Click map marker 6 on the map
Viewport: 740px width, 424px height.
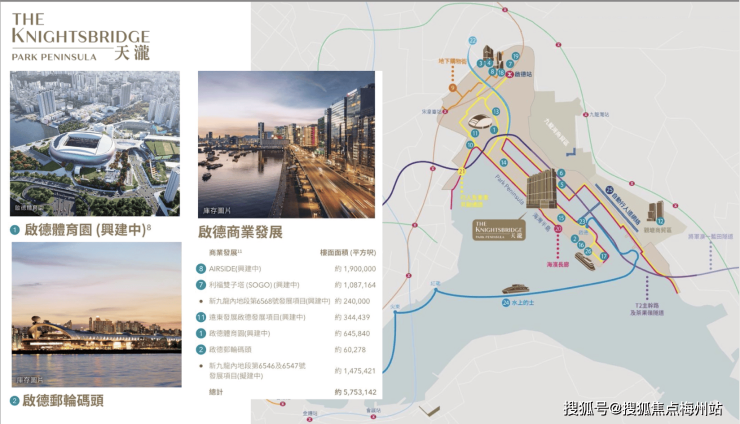(x=561, y=173)
